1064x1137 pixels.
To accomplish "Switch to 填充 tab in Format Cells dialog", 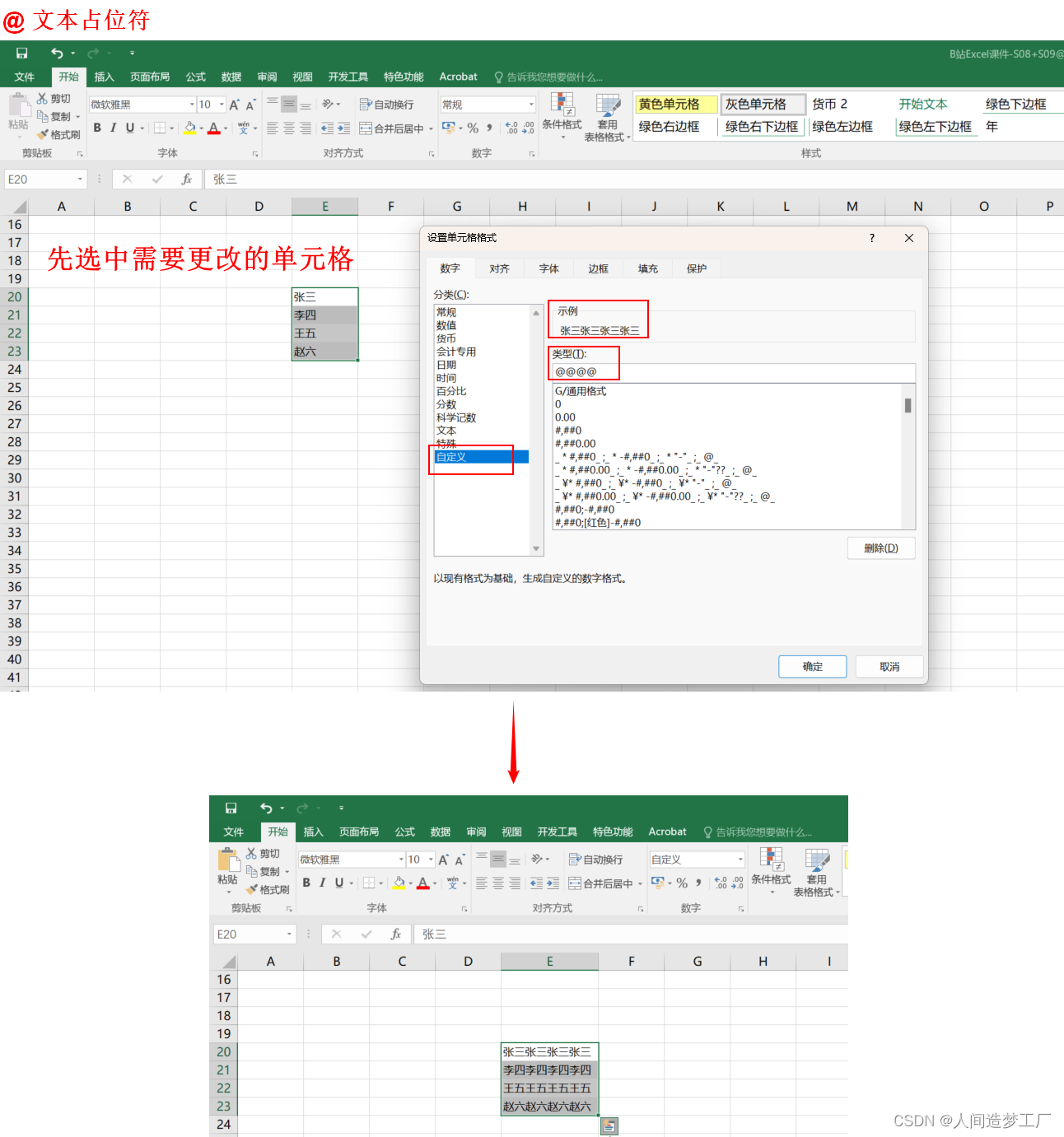I will coord(647,268).
